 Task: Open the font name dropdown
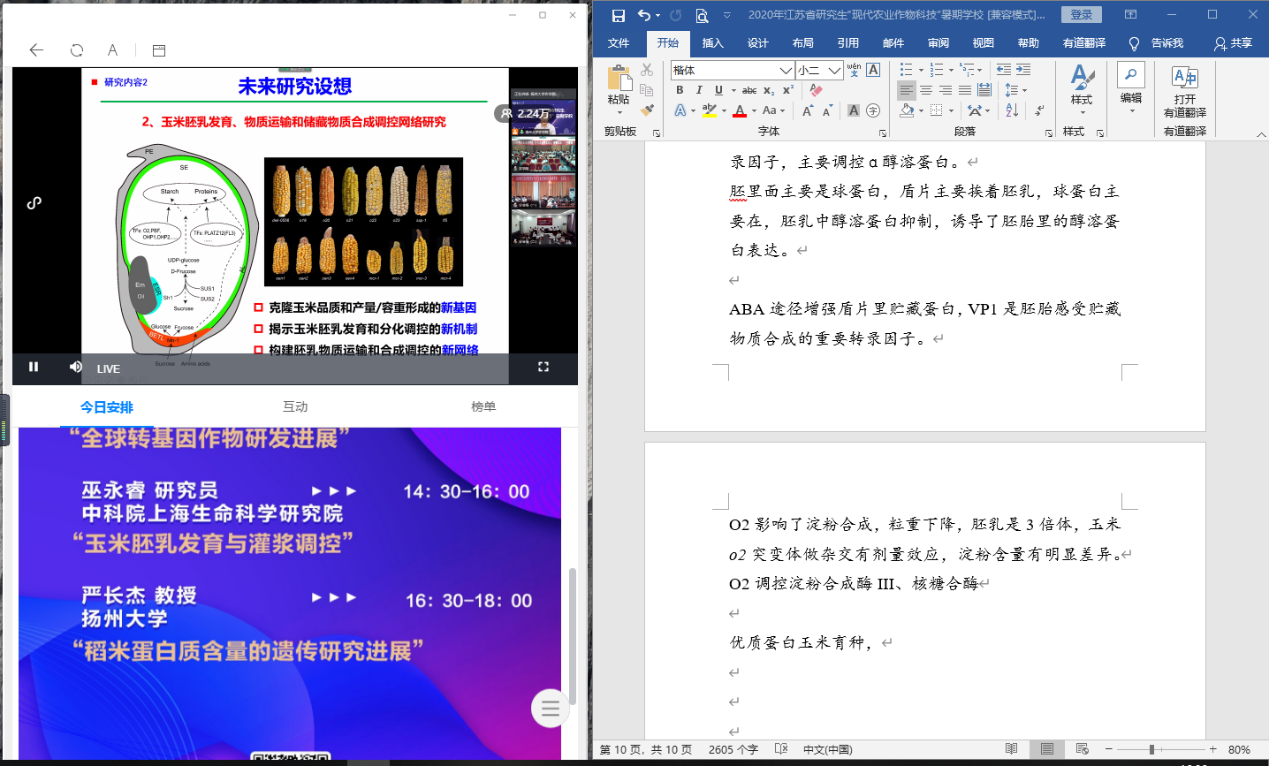pyautogui.click(x=786, y=70)
